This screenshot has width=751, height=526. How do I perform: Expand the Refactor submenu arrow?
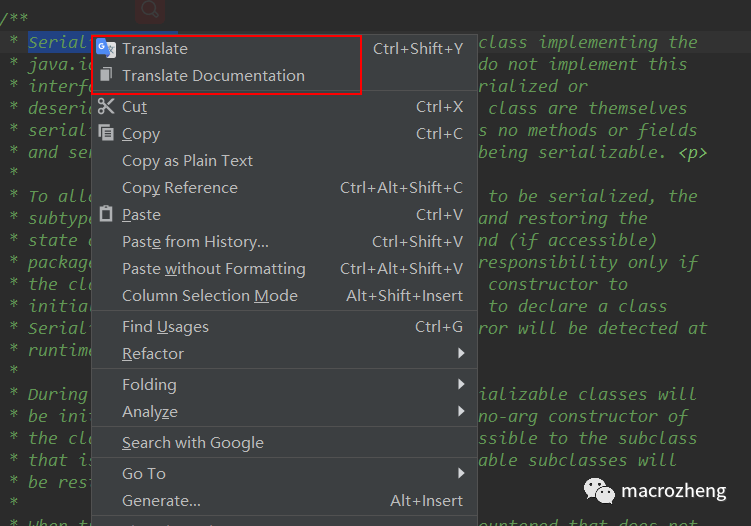coord(461,354)
